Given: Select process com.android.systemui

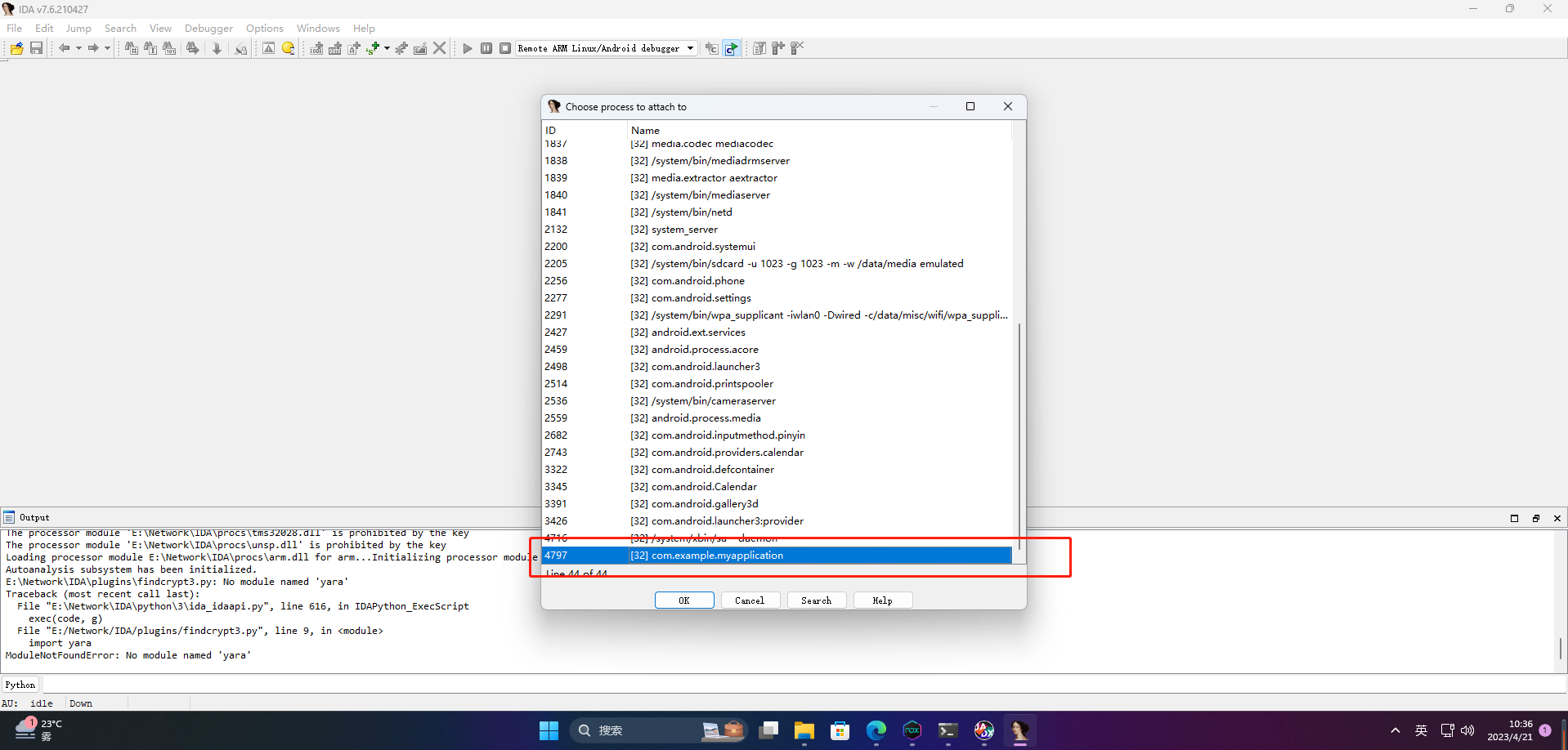Looking at the screenshot, I should pos(777,247).
